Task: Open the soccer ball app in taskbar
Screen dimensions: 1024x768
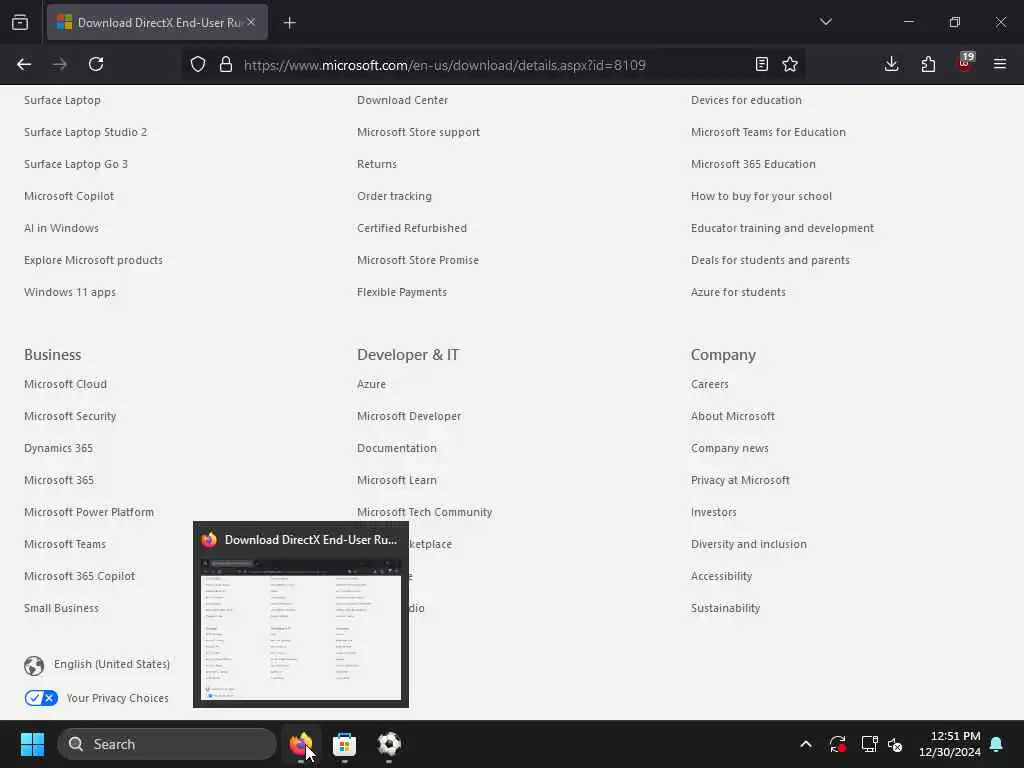Action: point(389,744)
